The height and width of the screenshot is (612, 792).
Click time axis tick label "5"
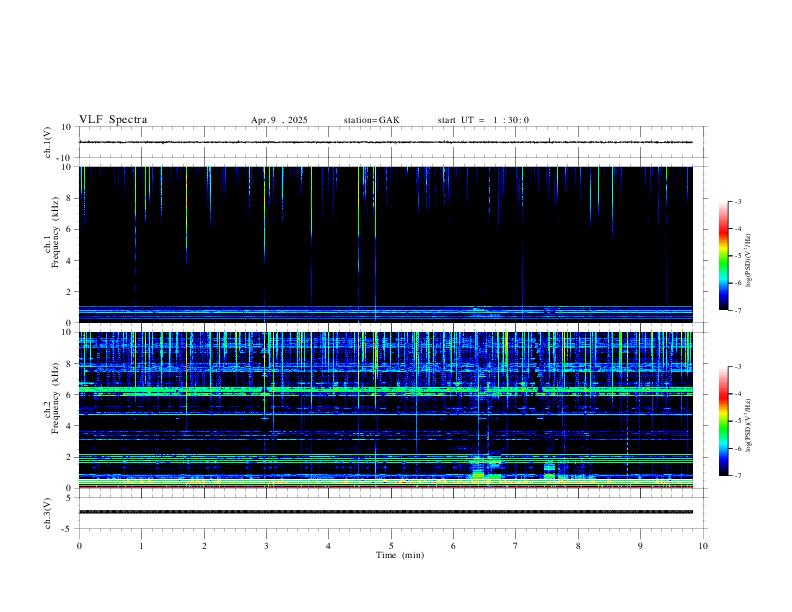tap(391, 546)
